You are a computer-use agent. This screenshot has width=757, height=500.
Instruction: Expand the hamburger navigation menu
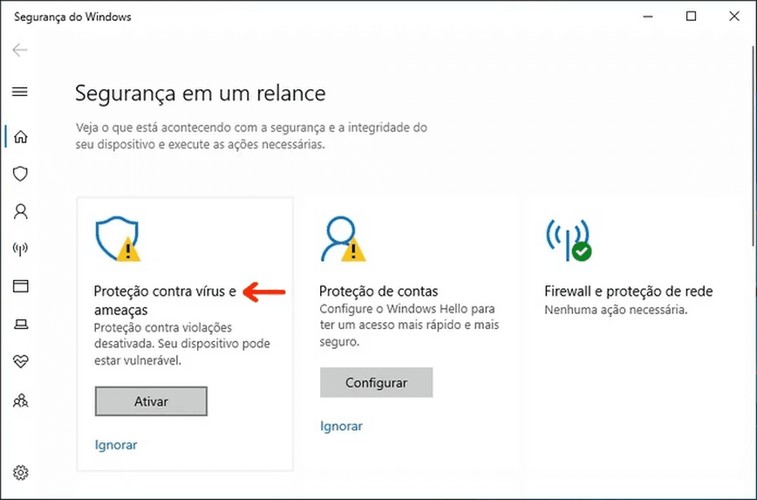pos(20,91)
